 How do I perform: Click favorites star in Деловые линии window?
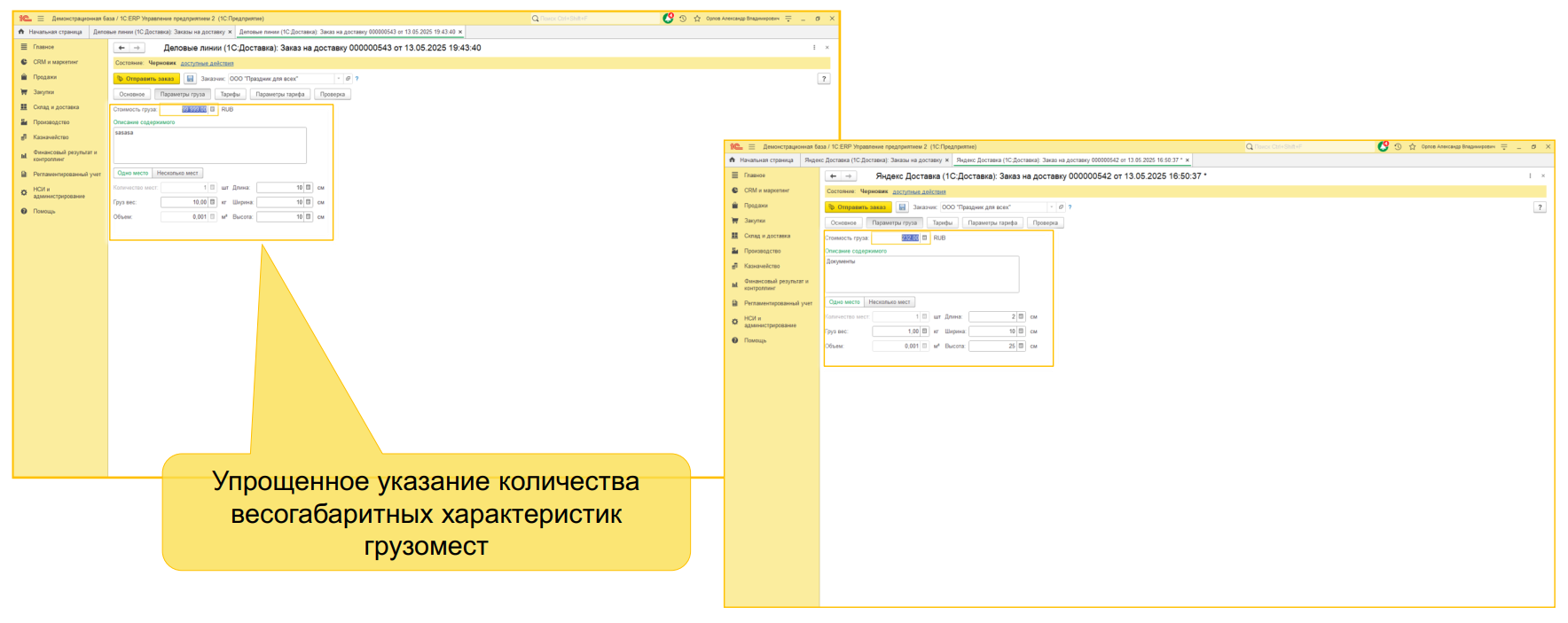[x=697, y=18]
